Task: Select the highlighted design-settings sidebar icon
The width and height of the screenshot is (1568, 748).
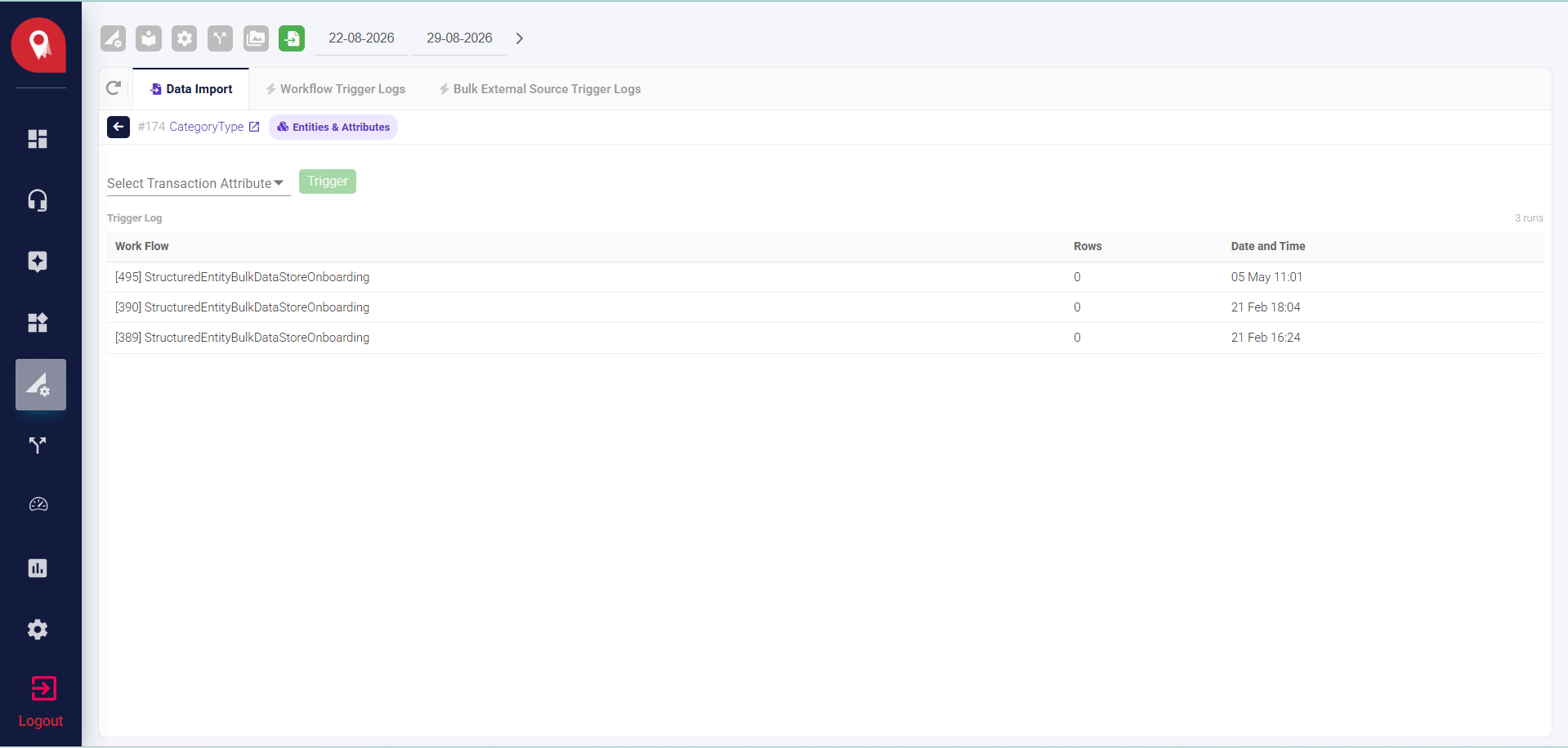Action: click(40, 384)
